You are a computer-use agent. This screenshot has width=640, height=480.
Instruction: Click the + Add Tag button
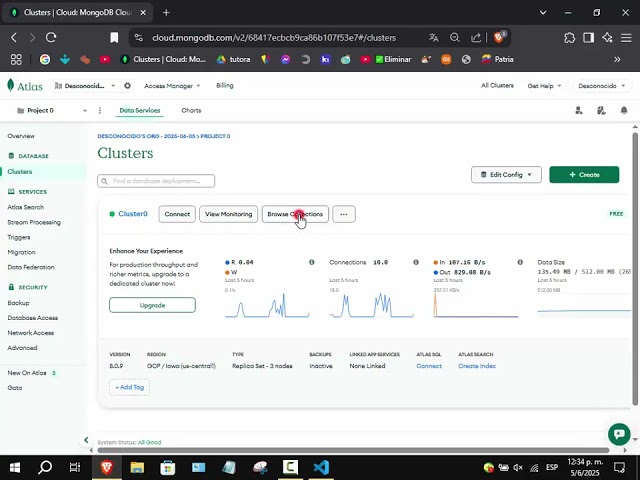(129, 387)
